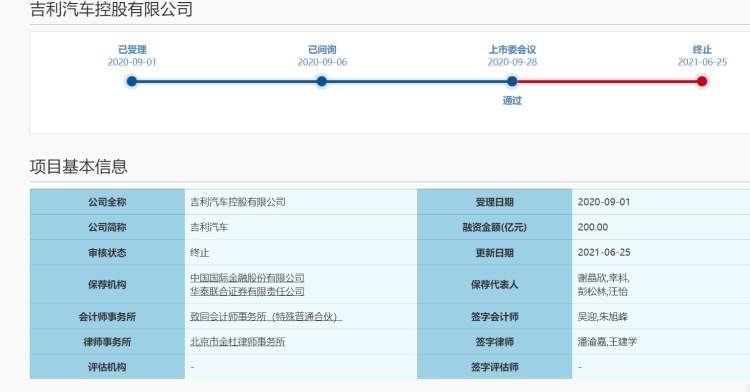Click the 已问询 stage label
750x392 pixels.
[322, 49]
